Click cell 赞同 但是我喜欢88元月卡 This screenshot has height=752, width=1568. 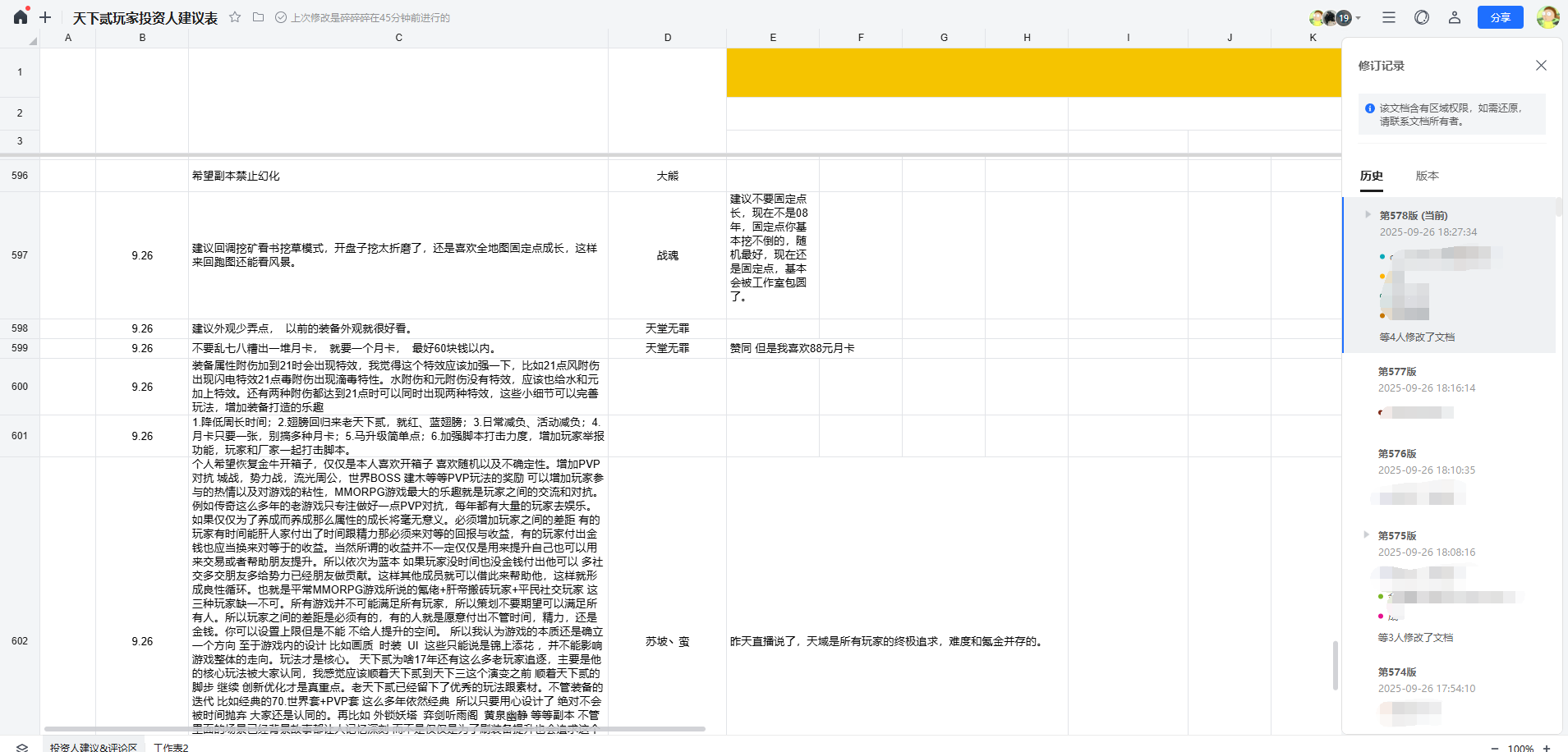point(773,348)
